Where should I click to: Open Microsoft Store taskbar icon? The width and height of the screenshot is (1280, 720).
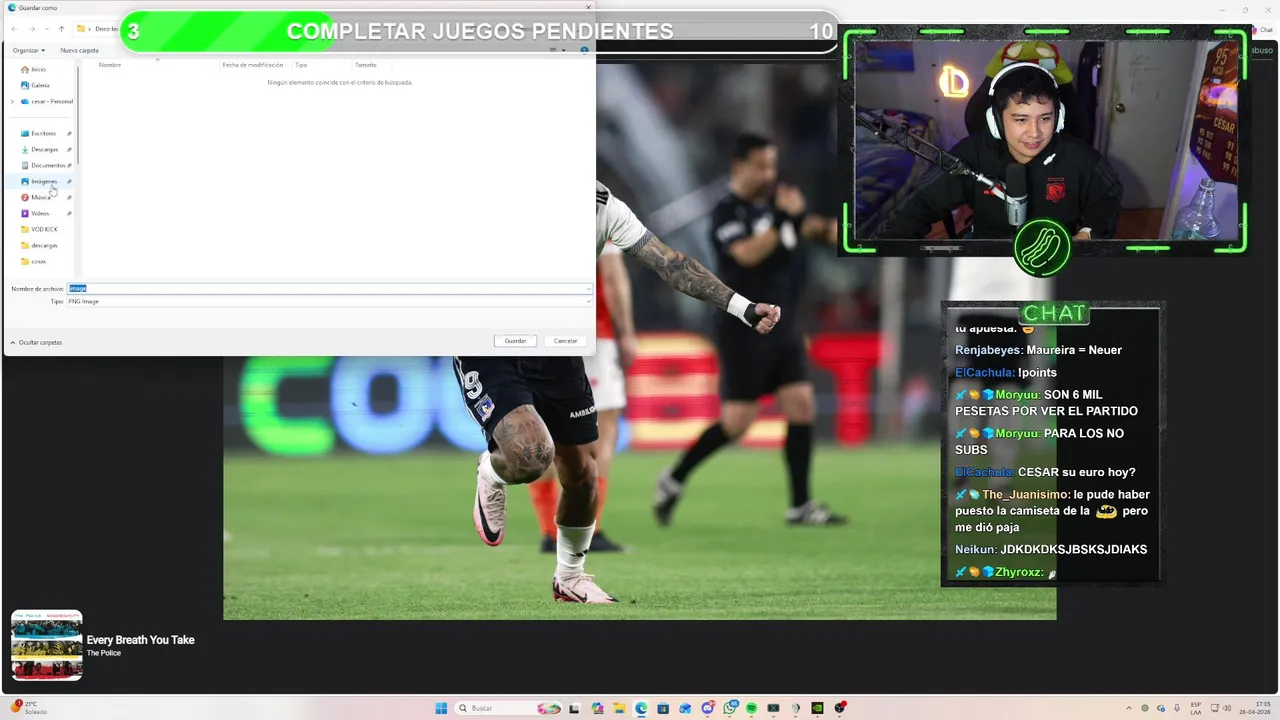coord(663,708)
